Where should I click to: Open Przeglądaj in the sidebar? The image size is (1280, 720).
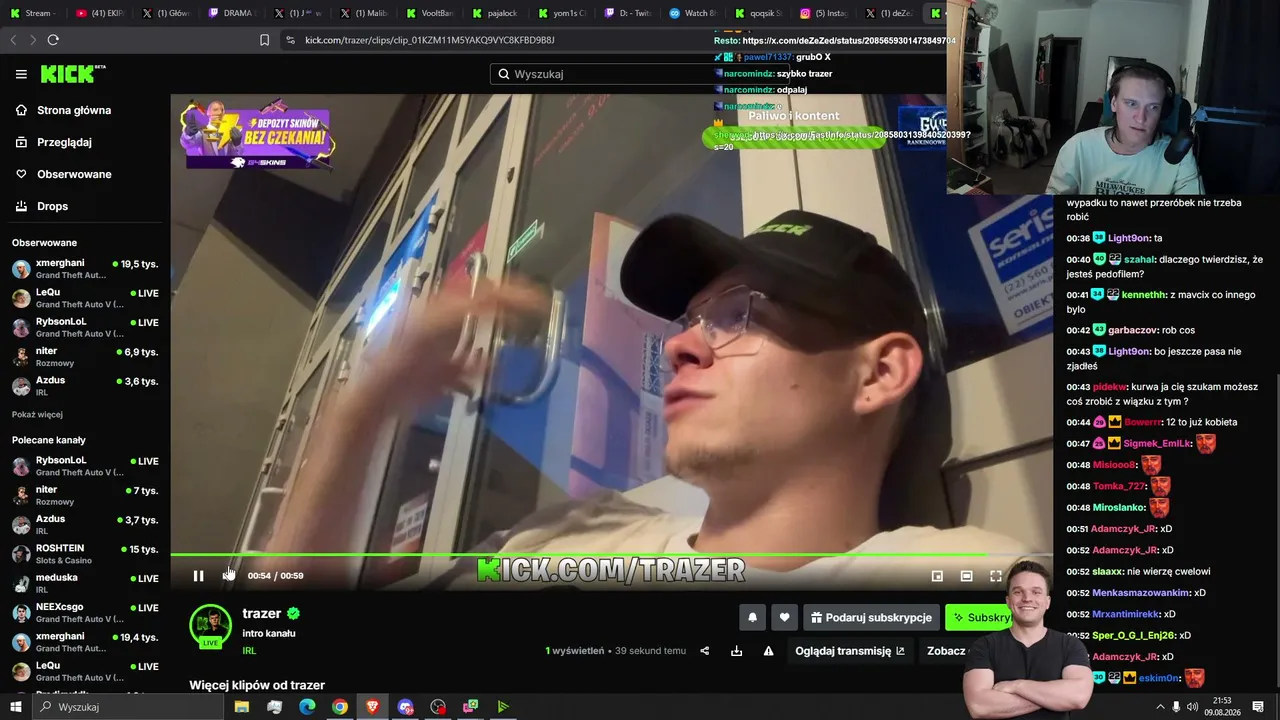tap(53, 142)
